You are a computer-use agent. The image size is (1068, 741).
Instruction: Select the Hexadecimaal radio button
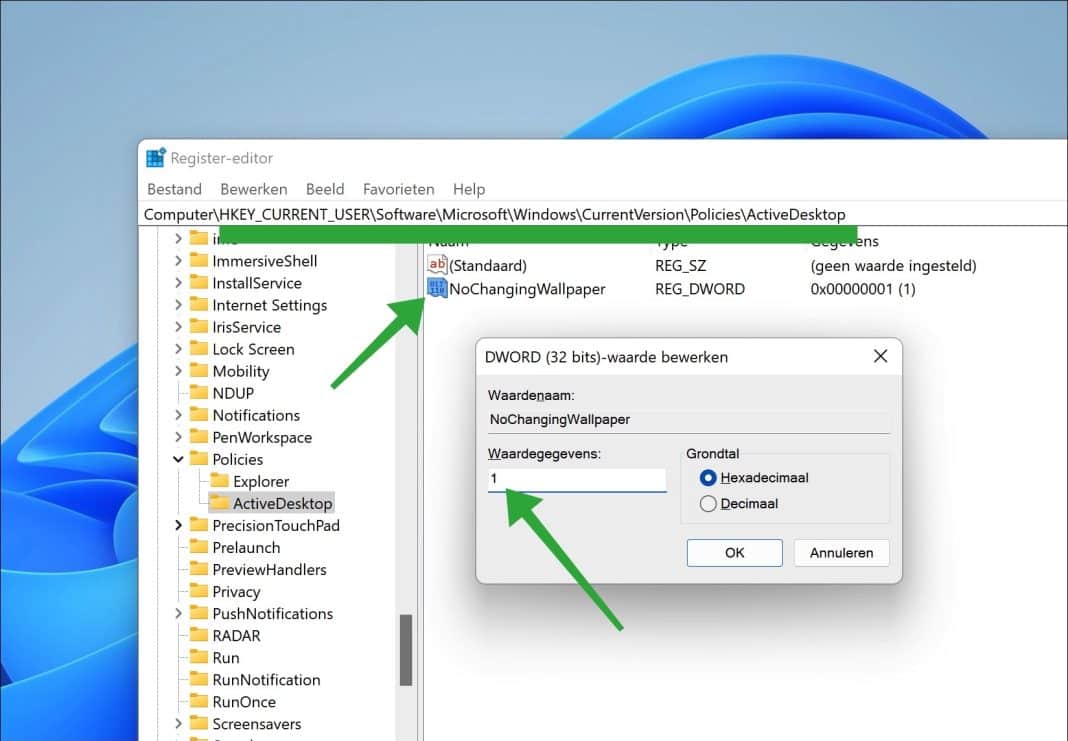click(710, 477)
